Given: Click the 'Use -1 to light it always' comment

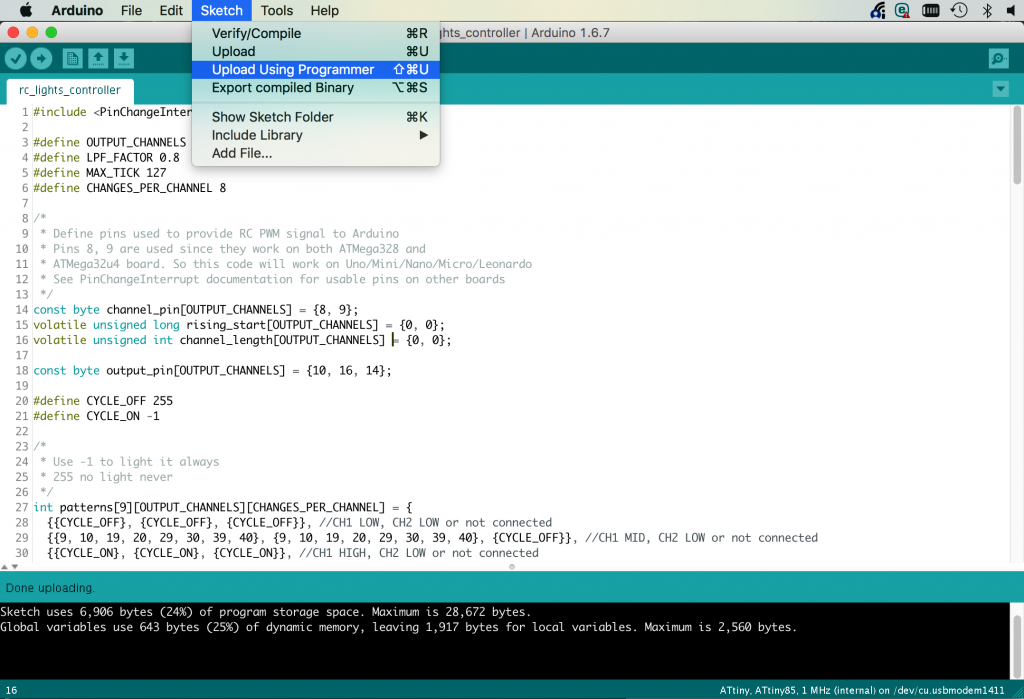Looking at the screenshot, I should click(129, 462).
